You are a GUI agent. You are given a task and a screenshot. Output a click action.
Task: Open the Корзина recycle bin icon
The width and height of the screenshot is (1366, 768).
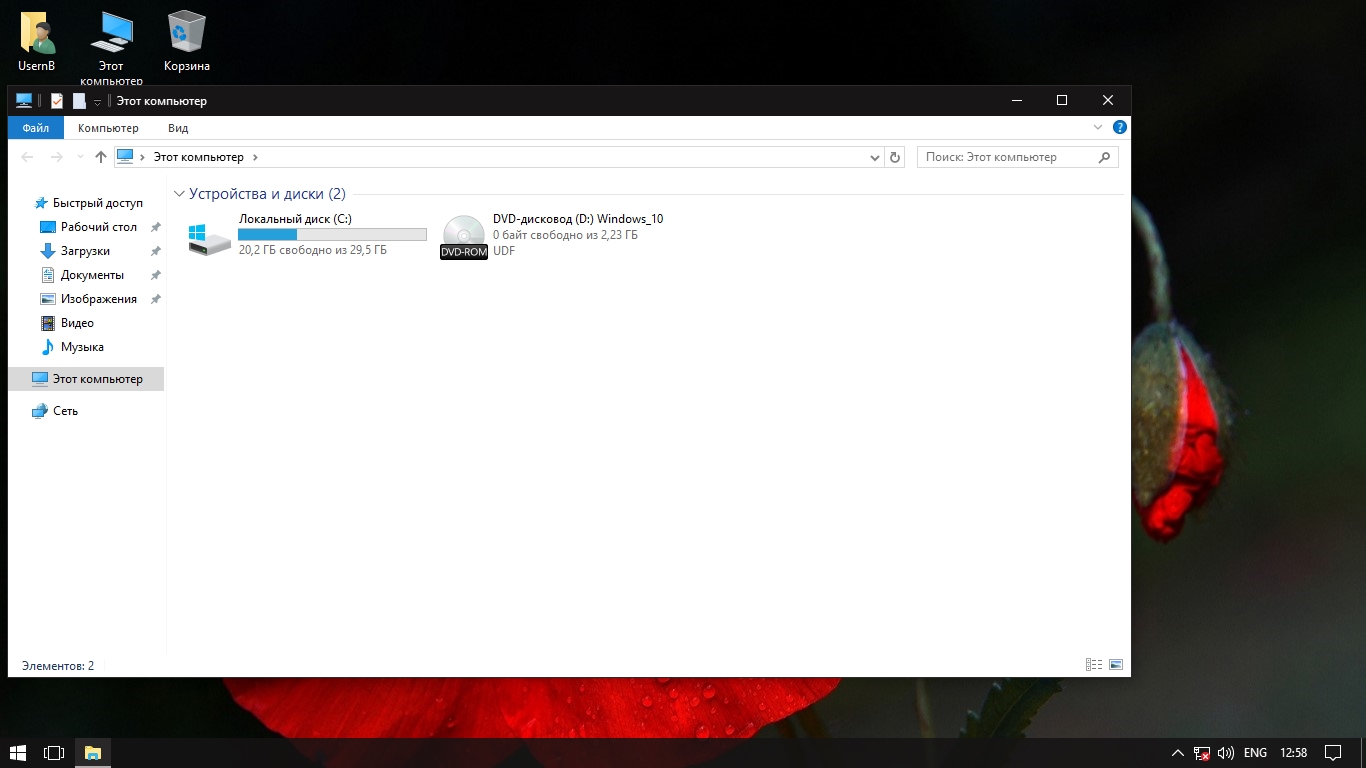click(x=187, y=42)
